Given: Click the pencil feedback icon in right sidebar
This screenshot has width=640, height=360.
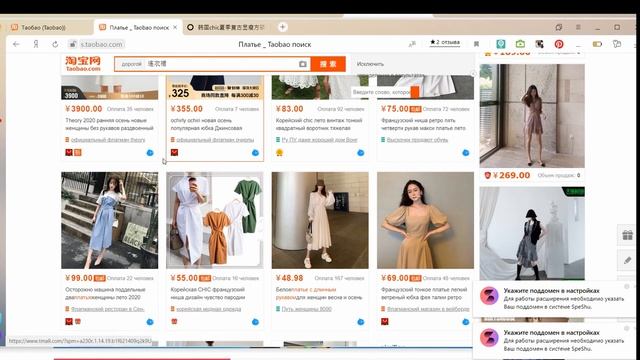Looking at the screenshot, I should coord(627,260).
